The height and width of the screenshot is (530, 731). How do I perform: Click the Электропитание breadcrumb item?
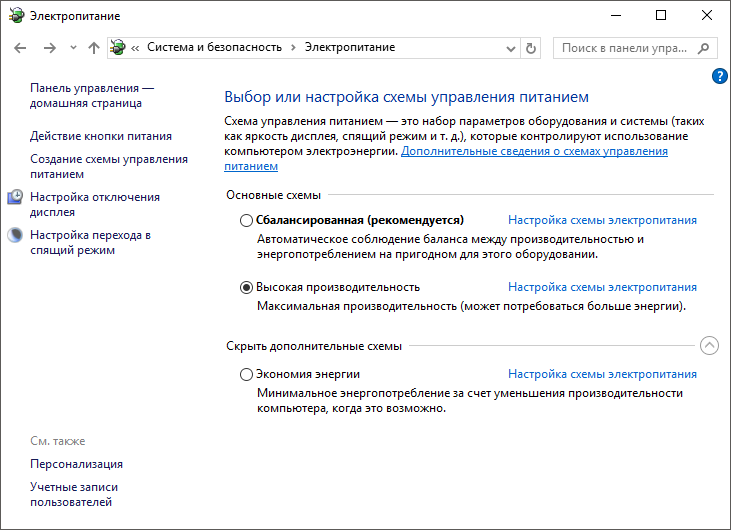pyautogui.click(x=350, y=47)
